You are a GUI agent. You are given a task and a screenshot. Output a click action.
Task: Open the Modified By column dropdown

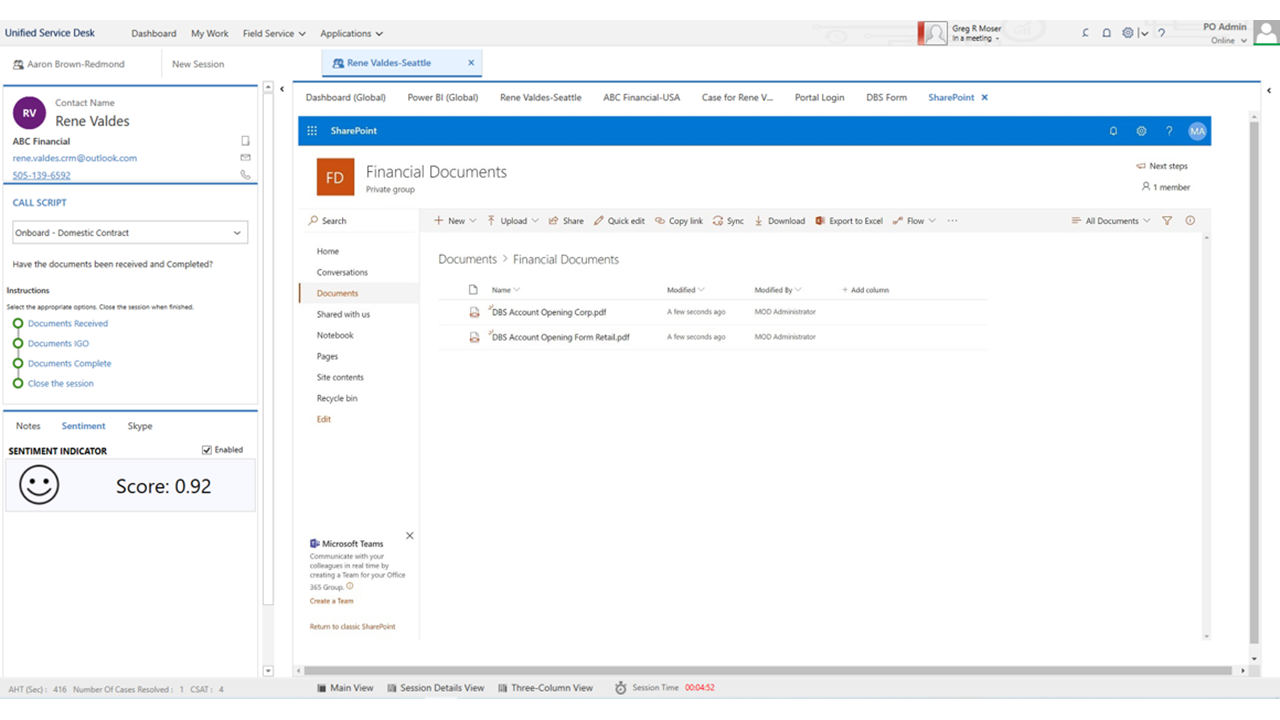(x=778, y=290)
